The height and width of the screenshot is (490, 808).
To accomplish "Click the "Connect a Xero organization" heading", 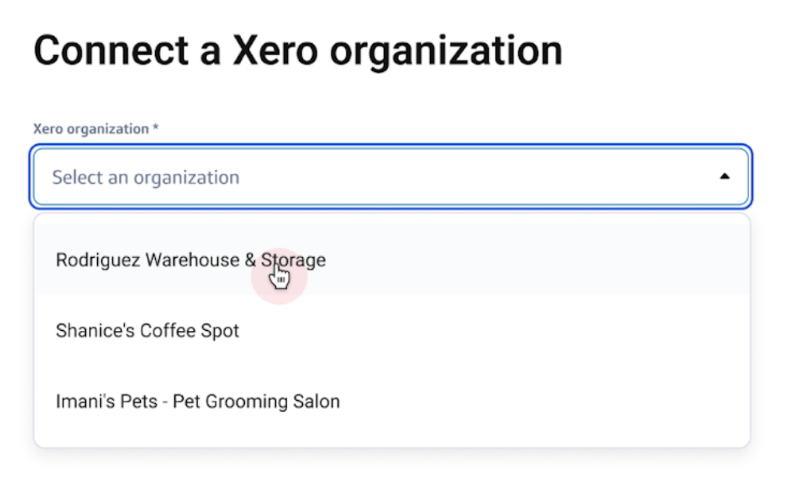I will pos(297,51).
